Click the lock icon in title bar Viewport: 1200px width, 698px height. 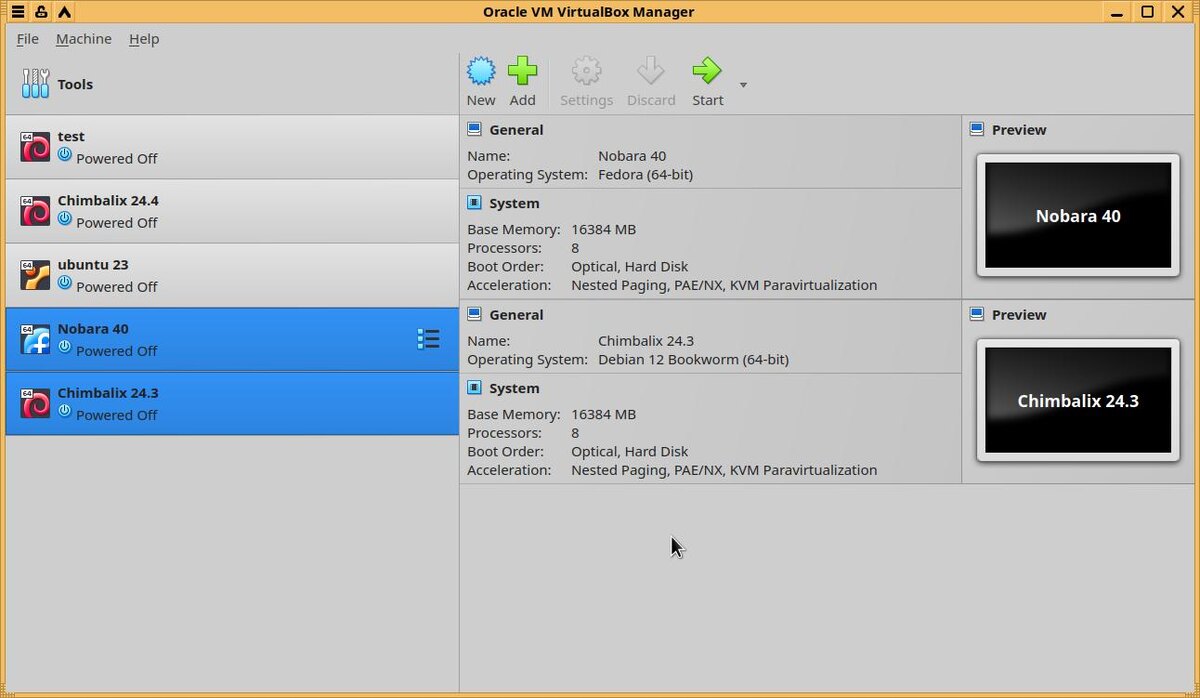tap(41, 12)
